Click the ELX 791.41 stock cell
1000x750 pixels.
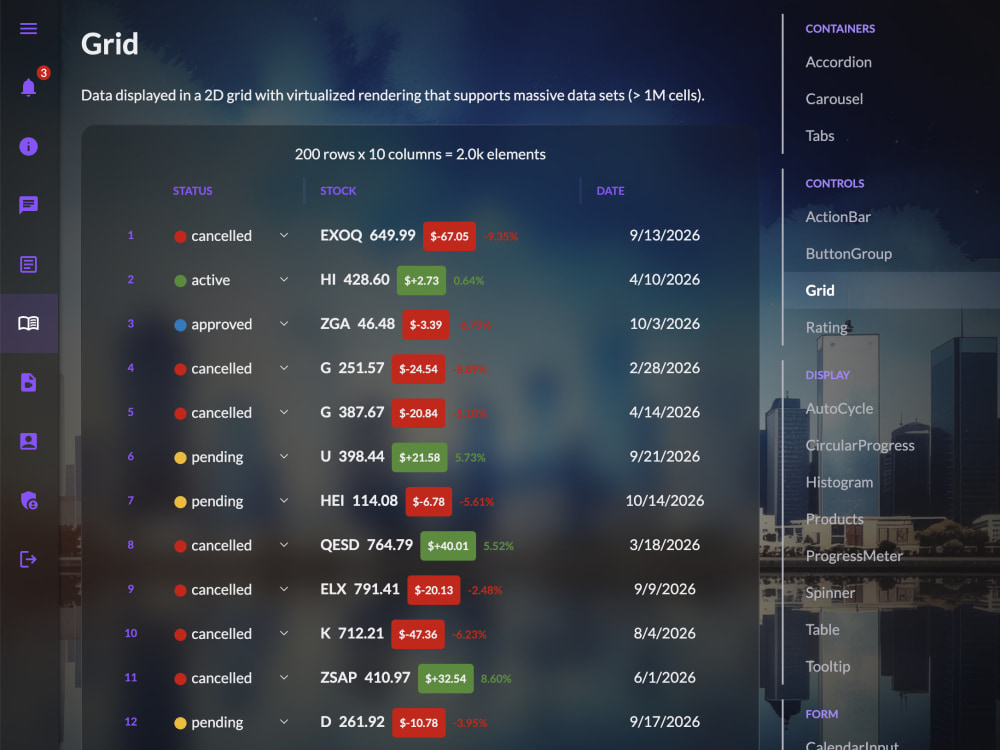[360, 589]
